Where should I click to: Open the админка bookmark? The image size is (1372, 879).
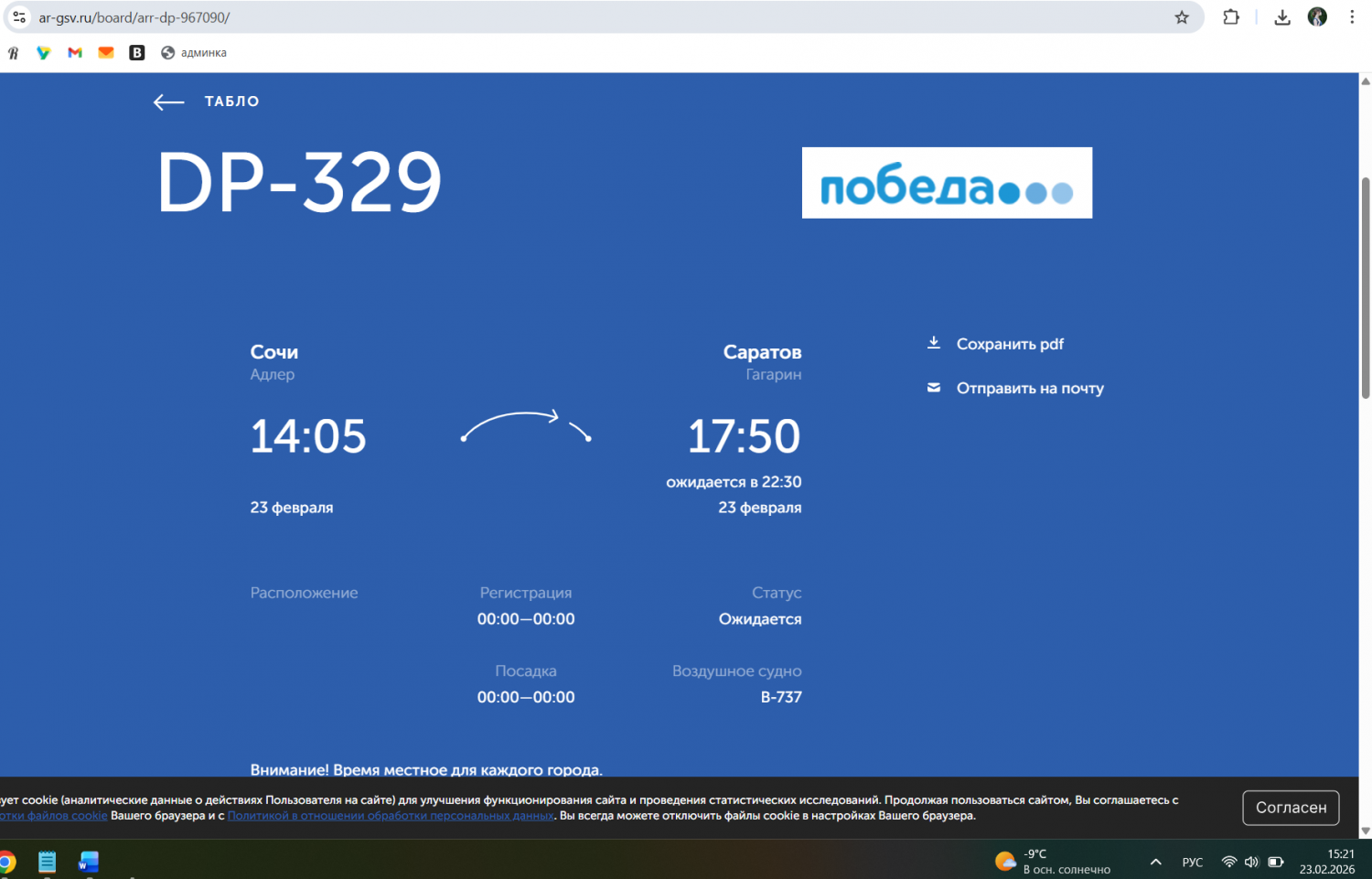194,53
